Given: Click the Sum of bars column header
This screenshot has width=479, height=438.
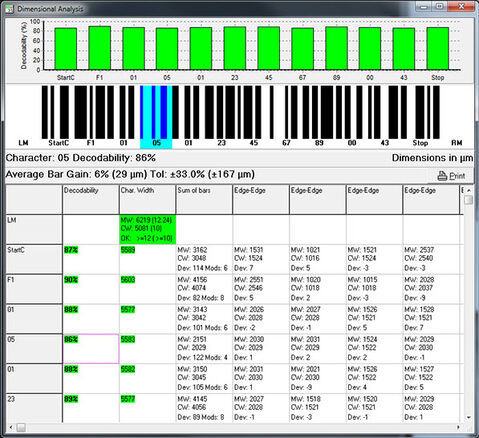Looking at the screenshot, I should (204, 199).
